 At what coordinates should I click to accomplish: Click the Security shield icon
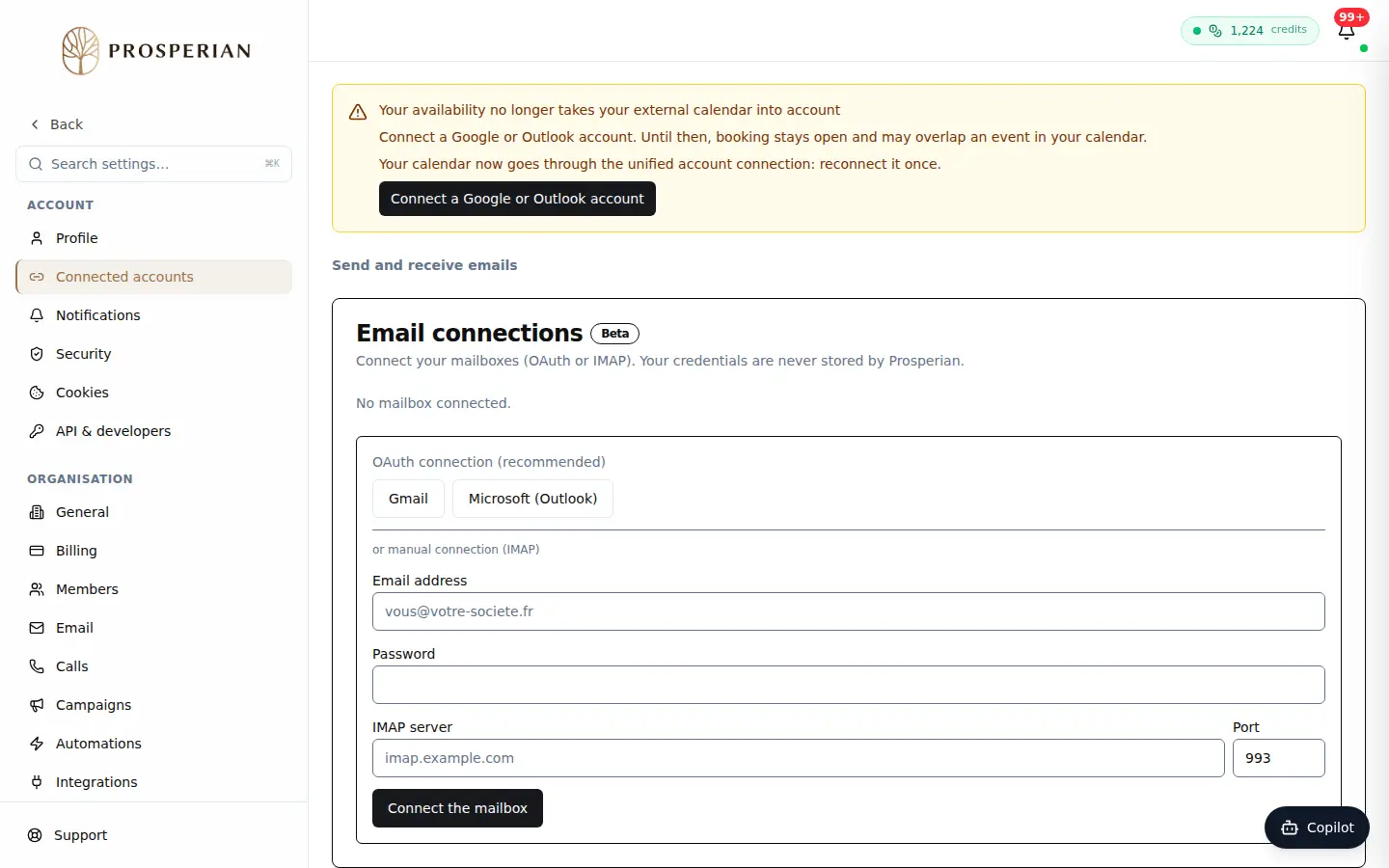[x=37, y=354]
